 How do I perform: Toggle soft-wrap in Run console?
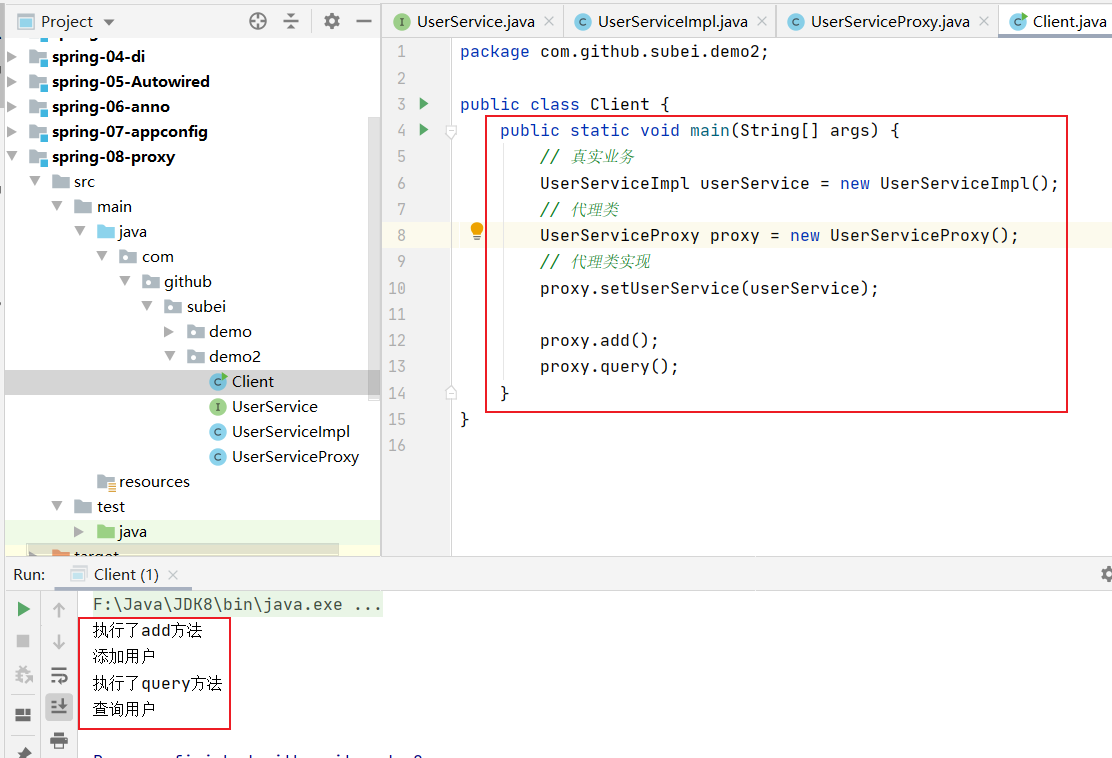[59, 674]
